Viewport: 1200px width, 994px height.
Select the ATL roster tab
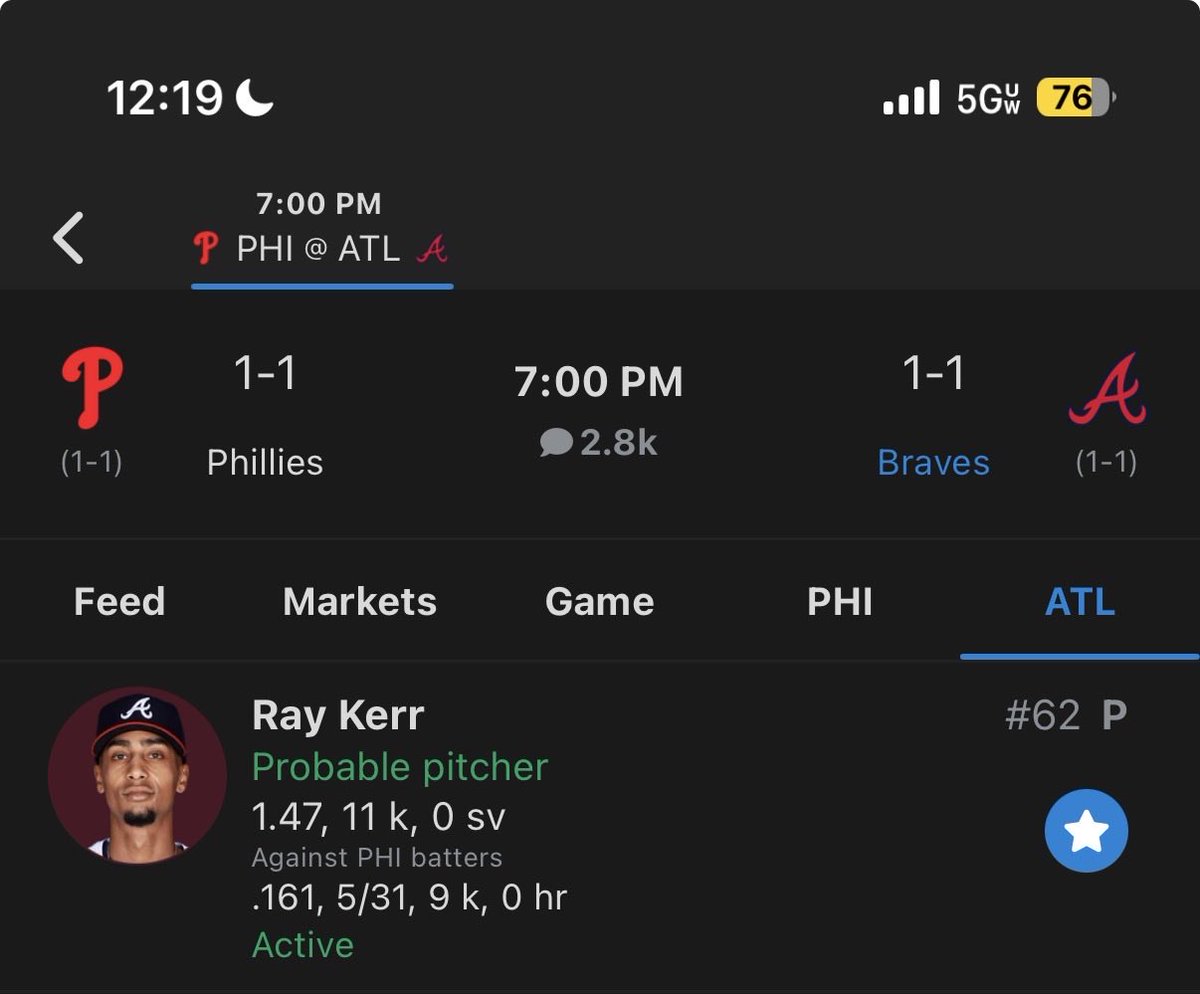point(1080,602)
